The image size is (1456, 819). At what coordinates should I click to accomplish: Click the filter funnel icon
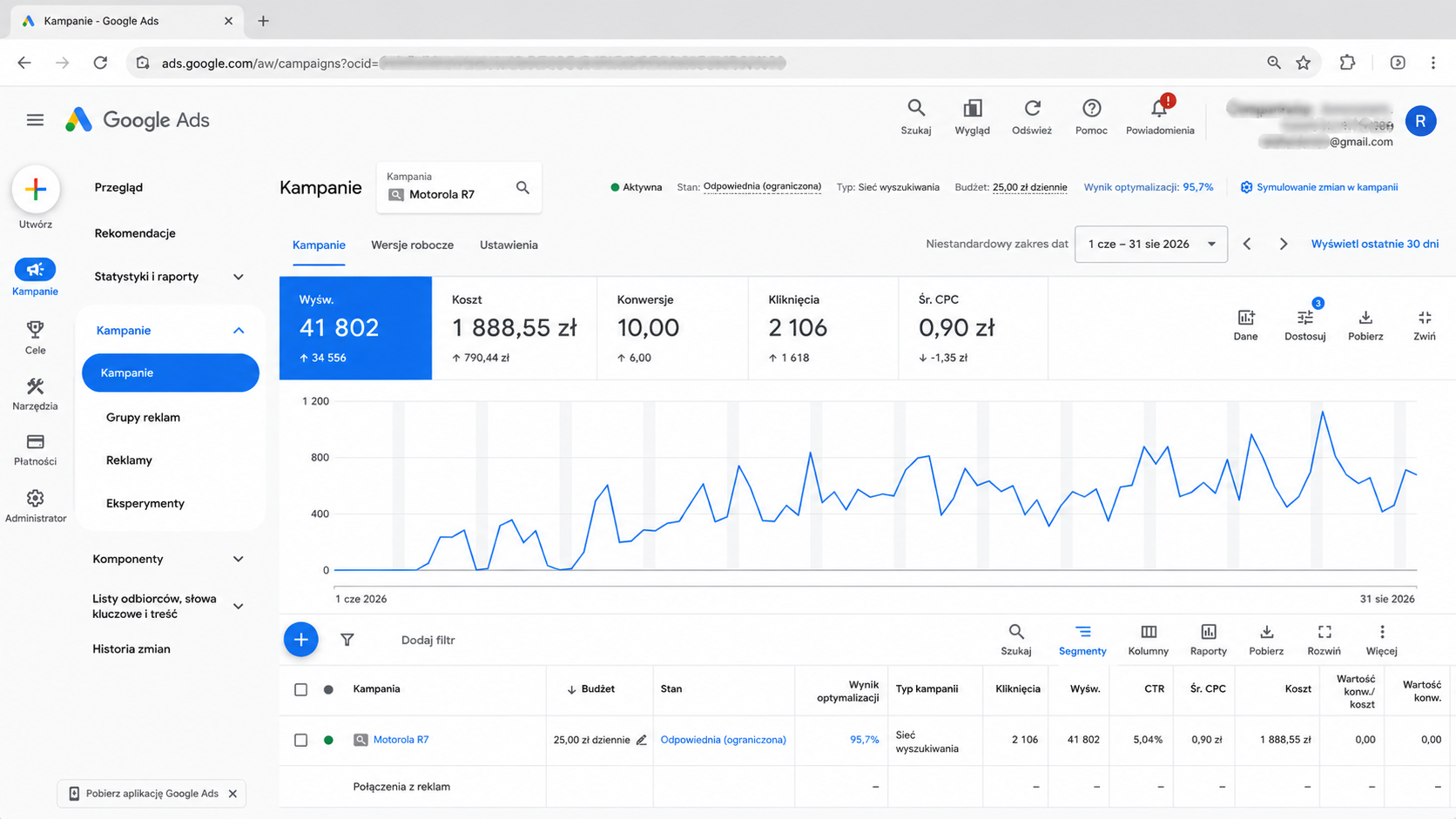347,640
